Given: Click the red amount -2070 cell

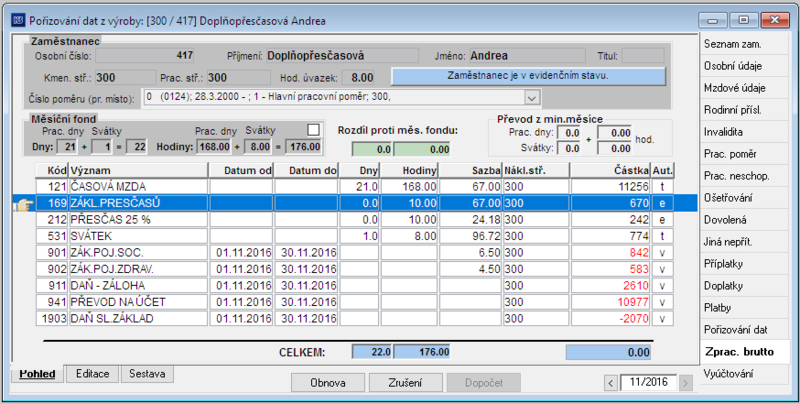Looking at the screenshot, I should [x=610, y=318].
